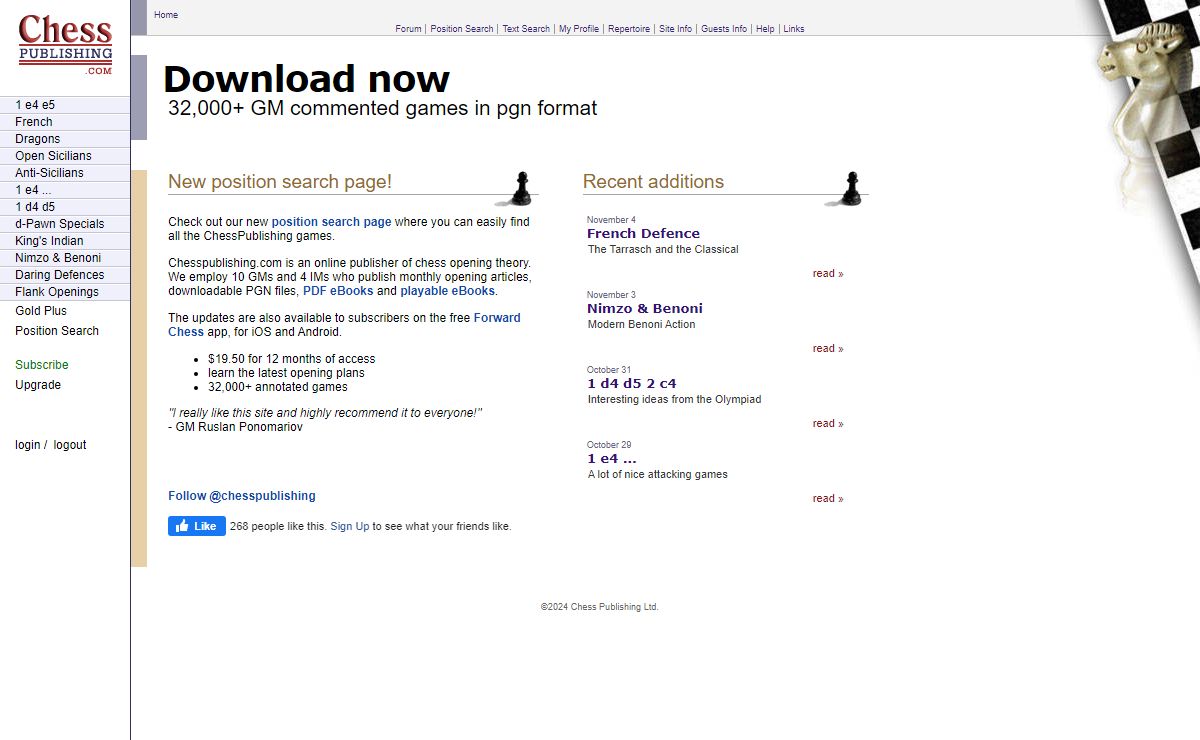
Task: Click the Download now heading
Action: (306, 79)
